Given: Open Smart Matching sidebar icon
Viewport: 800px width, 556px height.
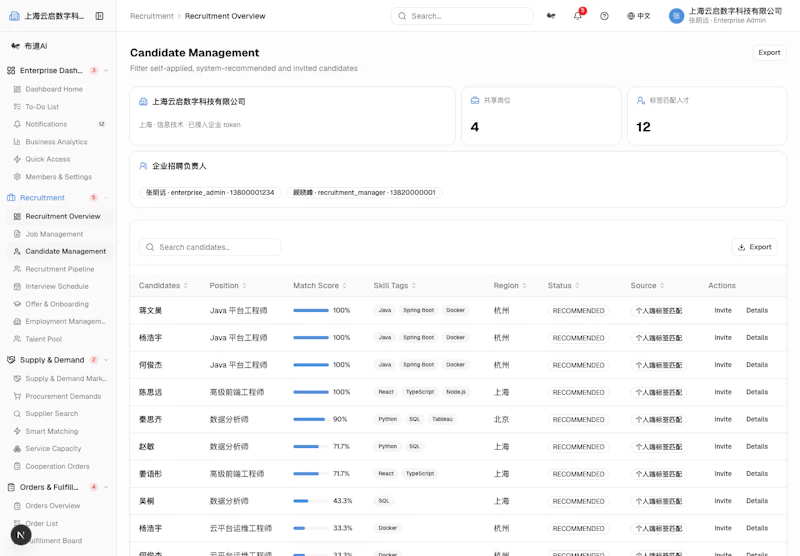Looking at the screenshot, I should 17,431.
